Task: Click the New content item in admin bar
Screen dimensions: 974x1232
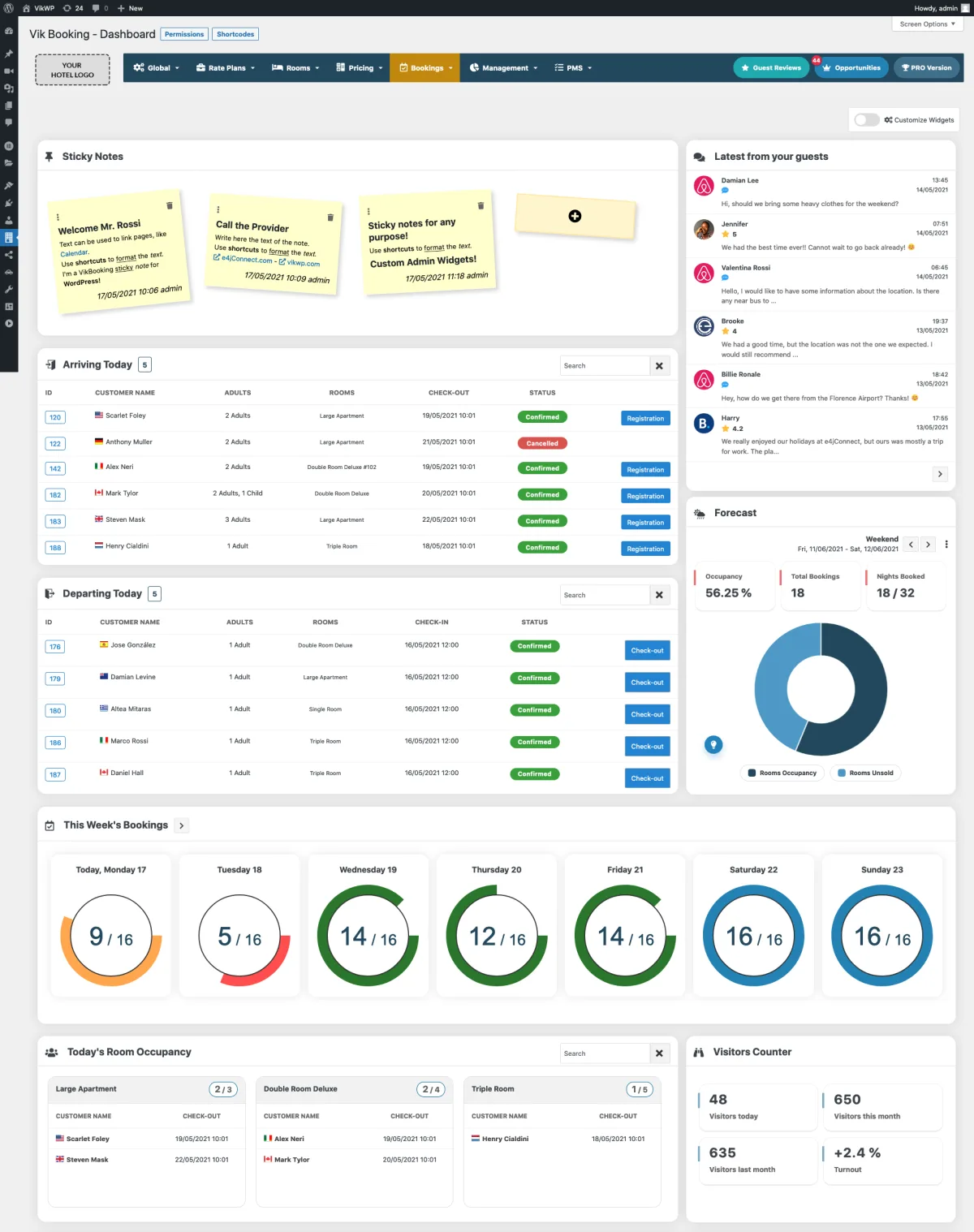Action: pyautogui.click(x=130, y=8)
